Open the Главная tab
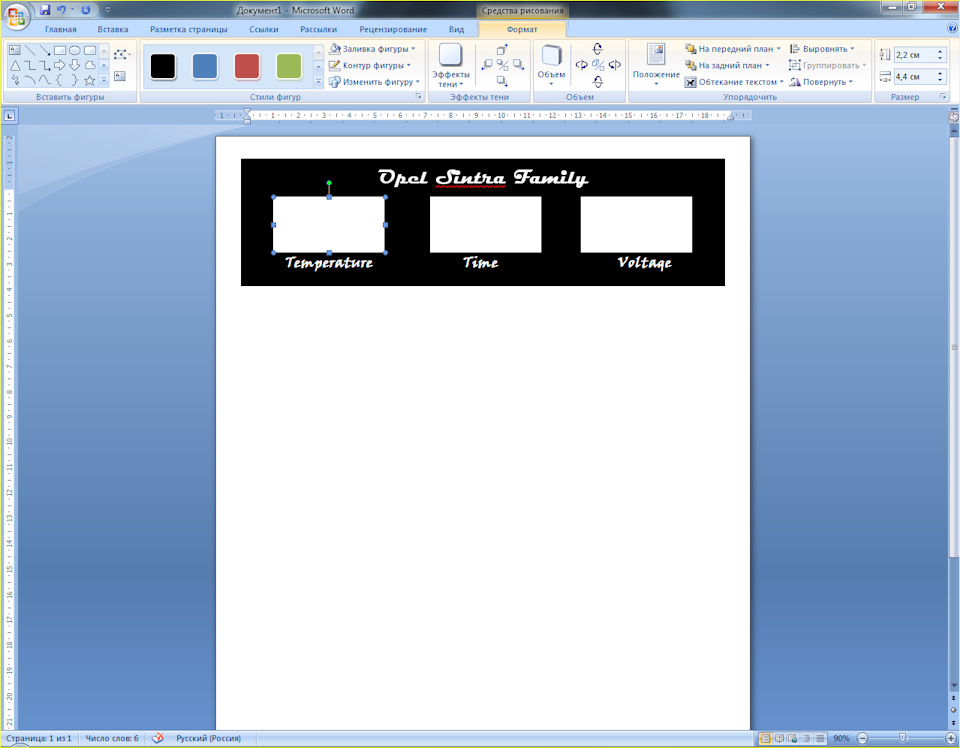This screenshot has width=960, height=748. (61, 29)
